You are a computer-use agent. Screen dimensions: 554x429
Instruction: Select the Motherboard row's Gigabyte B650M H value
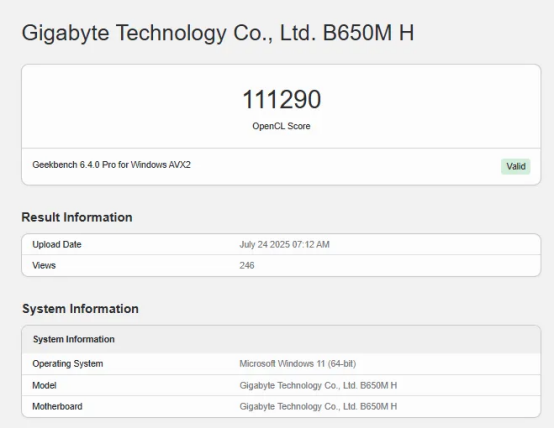tap(318, 406)
